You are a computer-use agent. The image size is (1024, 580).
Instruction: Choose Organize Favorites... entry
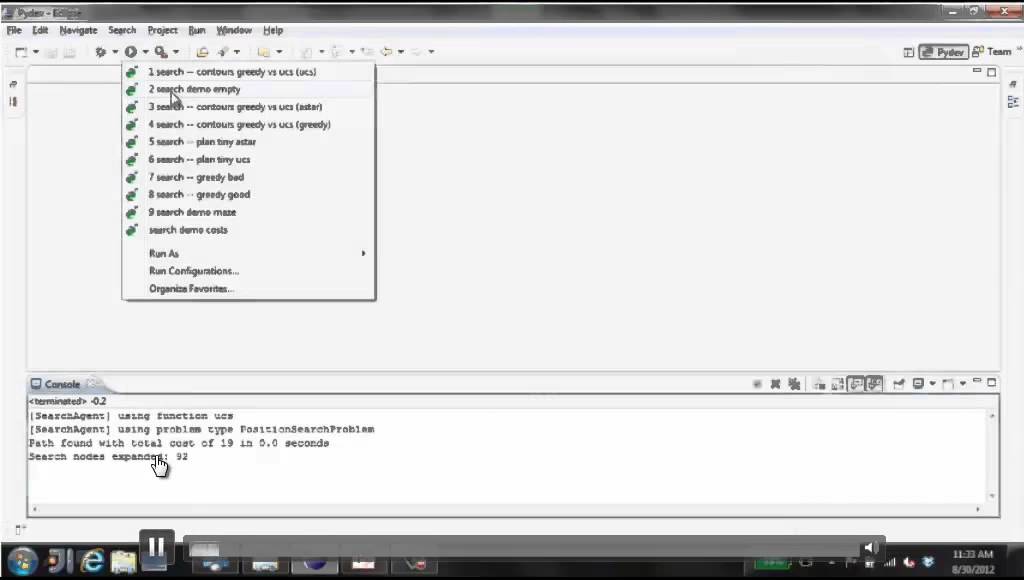tap(249, 289)
